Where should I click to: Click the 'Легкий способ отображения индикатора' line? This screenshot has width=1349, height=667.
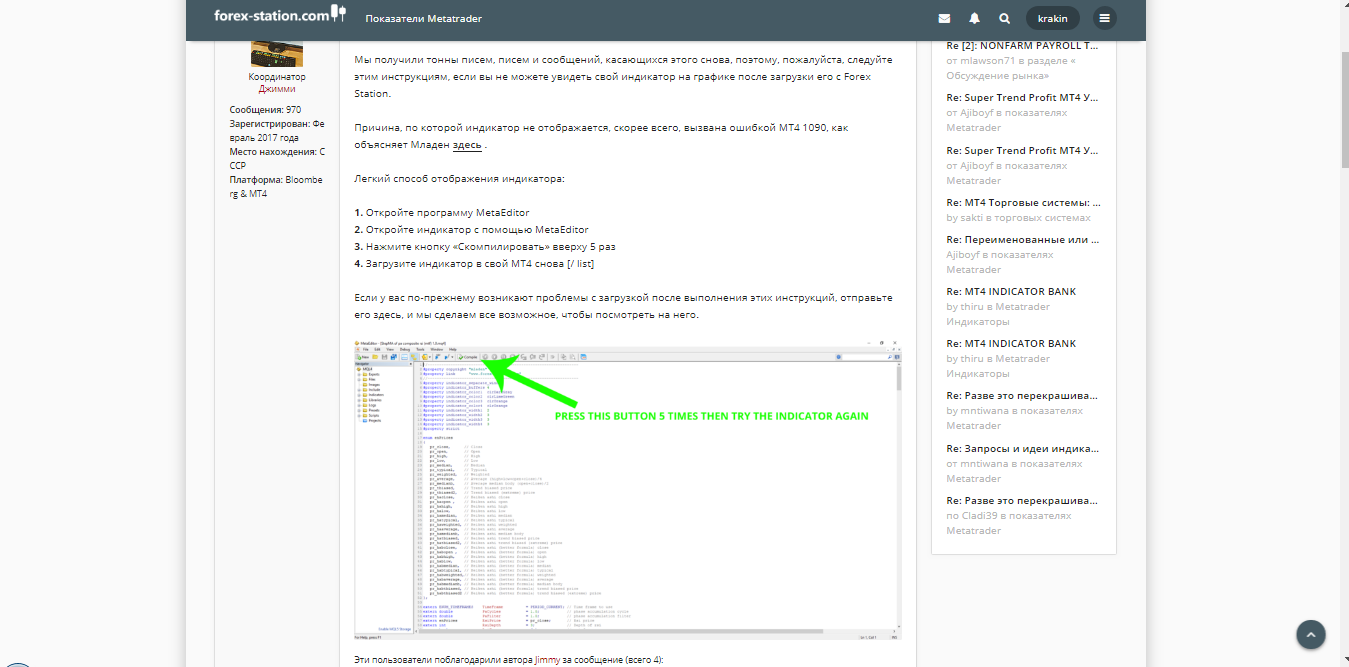coord(460,179)
